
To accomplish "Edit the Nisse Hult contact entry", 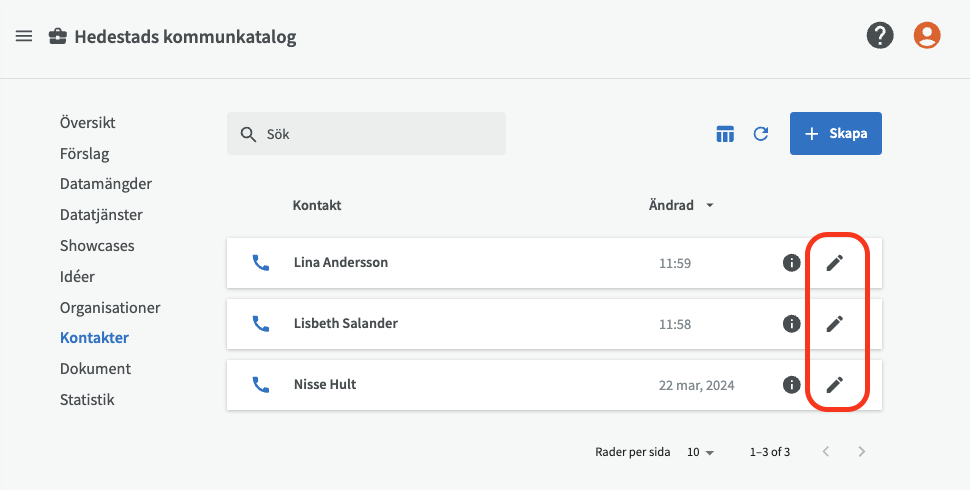I will tap(834, 385).
